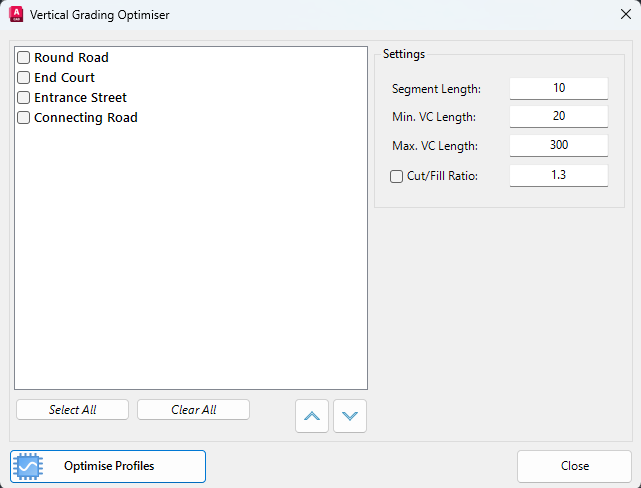Enable the Cut/Fill Ratio checkbox
Screen dimensions: 641x488
point(396,177)
